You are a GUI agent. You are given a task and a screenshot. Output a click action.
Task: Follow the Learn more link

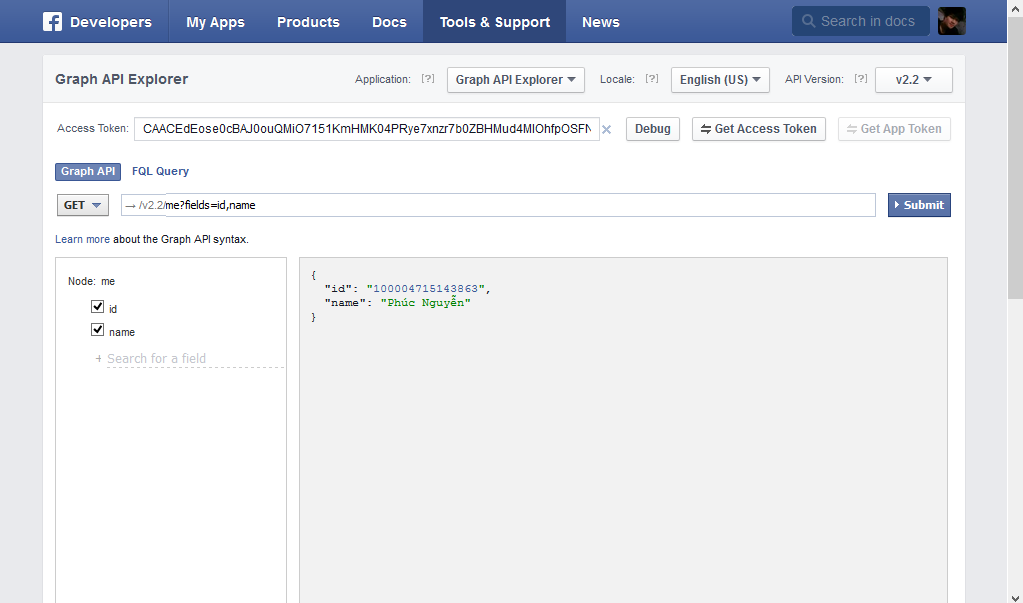(x=82, y=240)
